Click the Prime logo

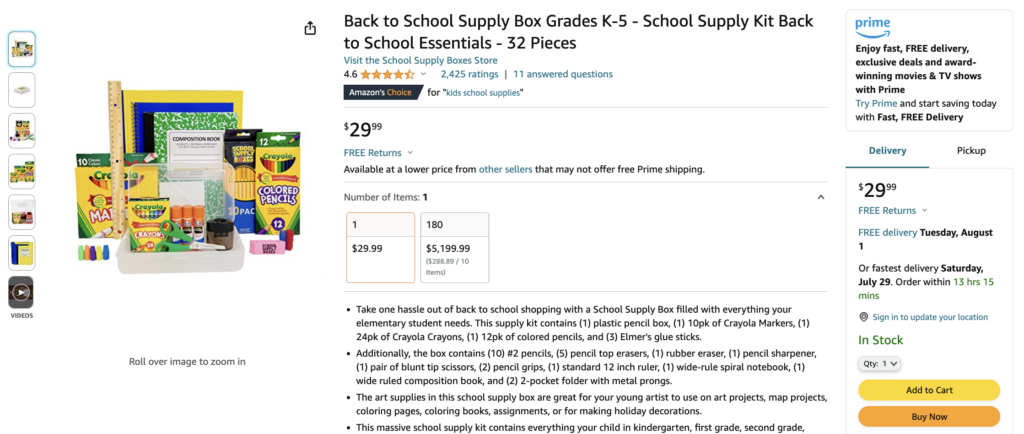point(872,29)
